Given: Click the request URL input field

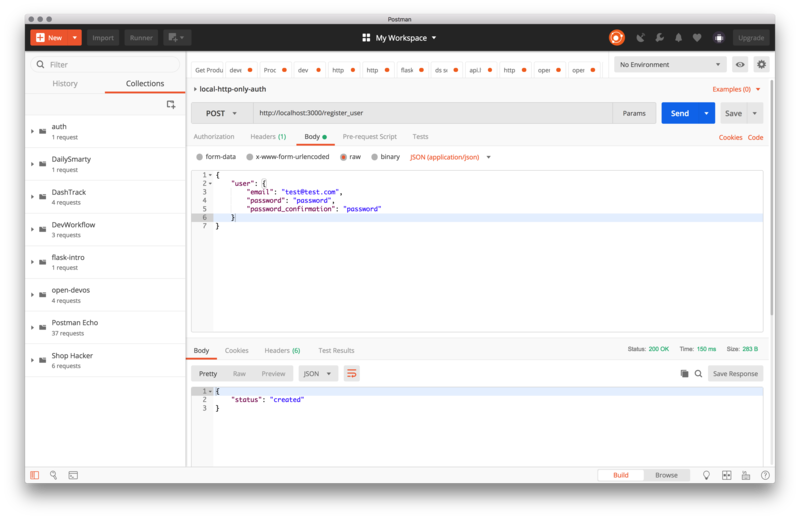Looking at the screenshot, I should click(433, 113).
